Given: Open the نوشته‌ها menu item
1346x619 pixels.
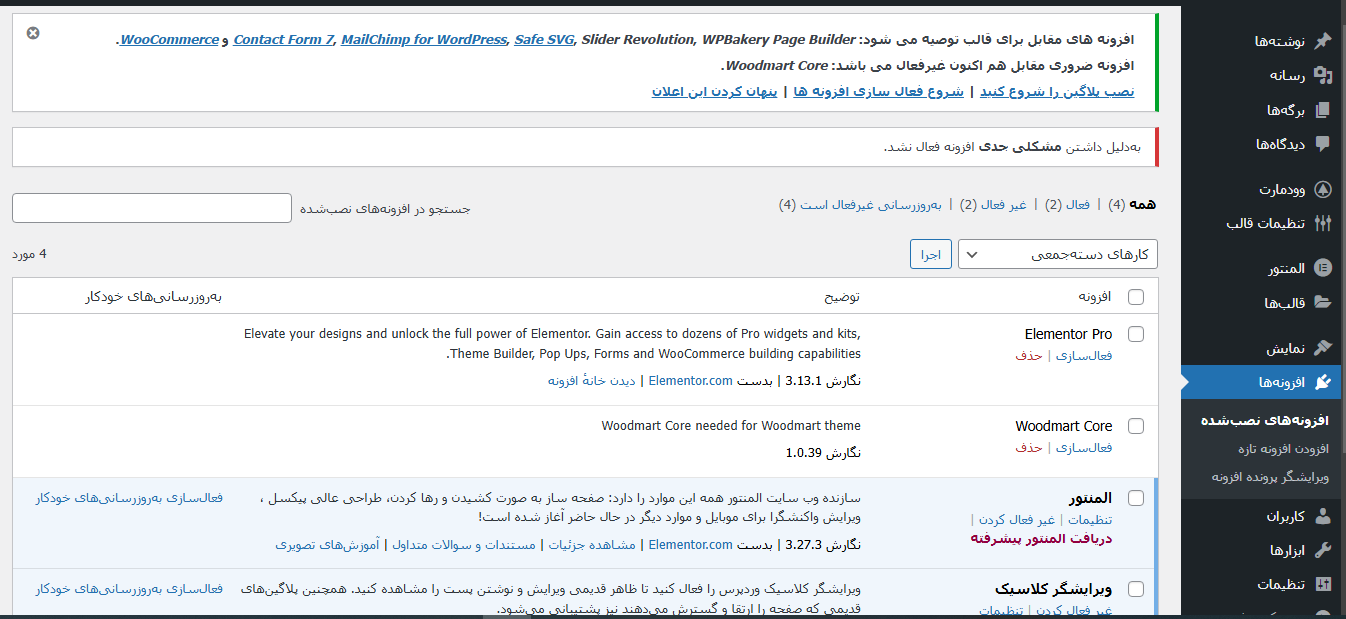Looking at the screenshot, I should pos(1263,41).
